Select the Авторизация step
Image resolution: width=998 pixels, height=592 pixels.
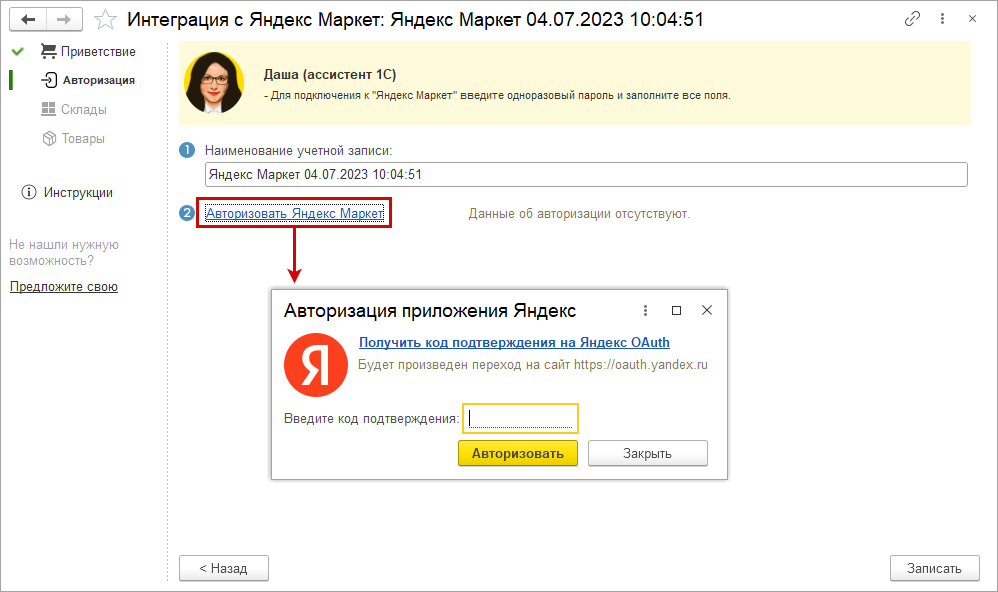pyautogui.click(x=99, y=80)
